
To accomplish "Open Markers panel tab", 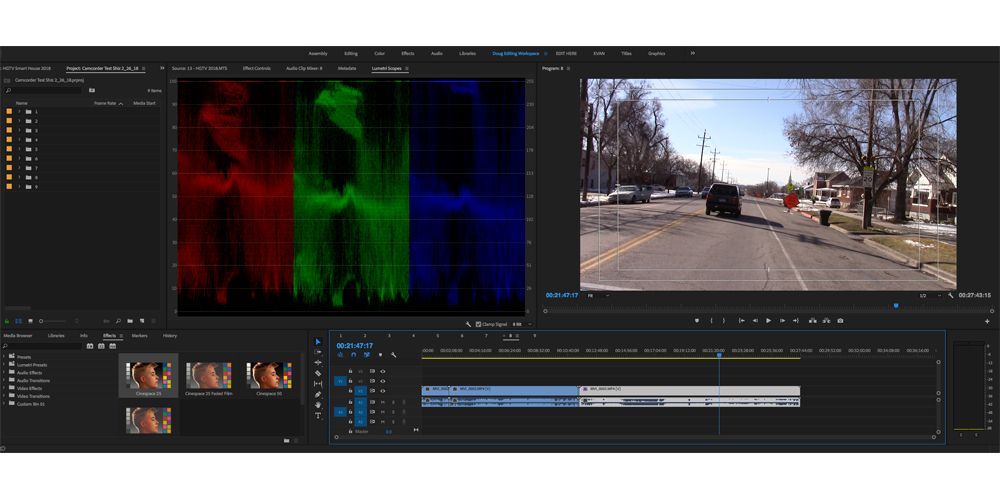I will coord(140,335).
